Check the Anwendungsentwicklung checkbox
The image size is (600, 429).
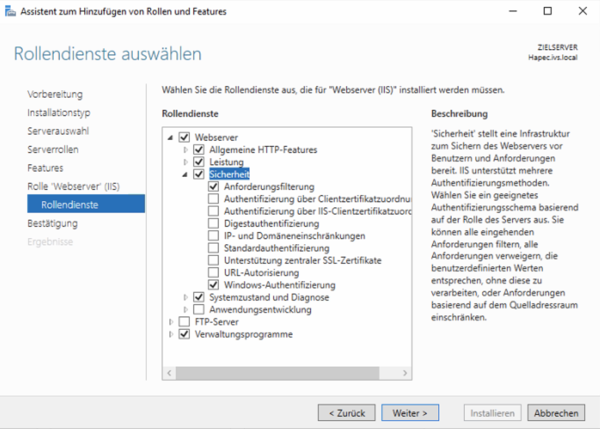click(199, 309)
